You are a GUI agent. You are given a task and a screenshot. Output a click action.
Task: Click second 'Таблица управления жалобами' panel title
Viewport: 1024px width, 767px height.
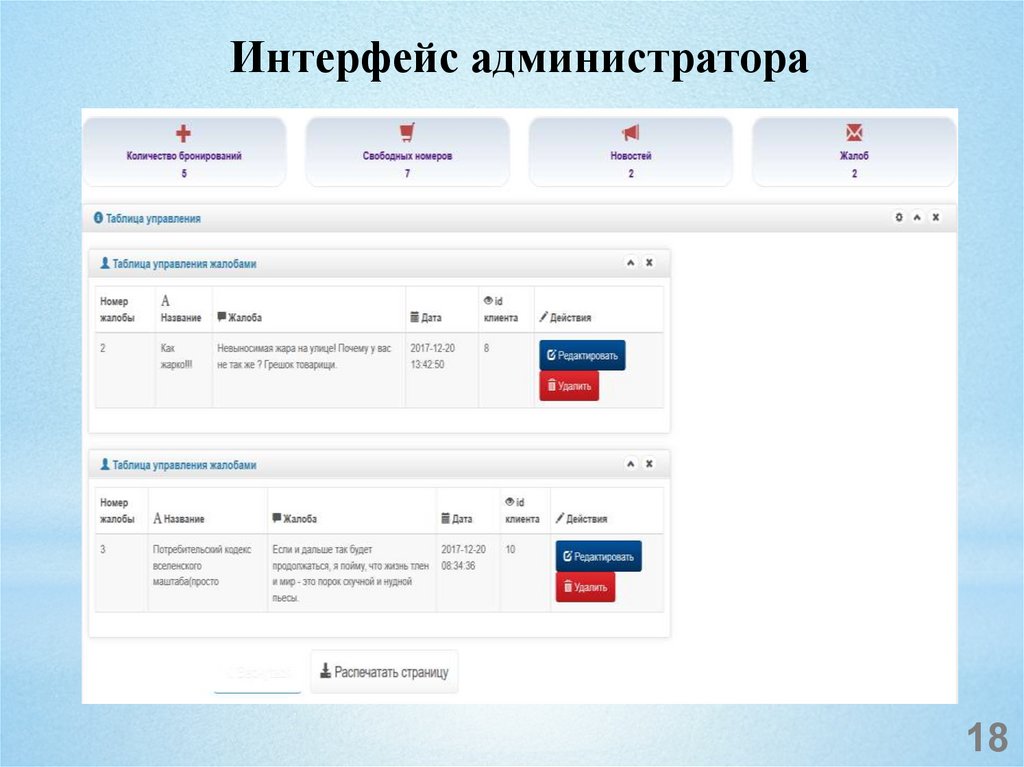coord(184,465)
